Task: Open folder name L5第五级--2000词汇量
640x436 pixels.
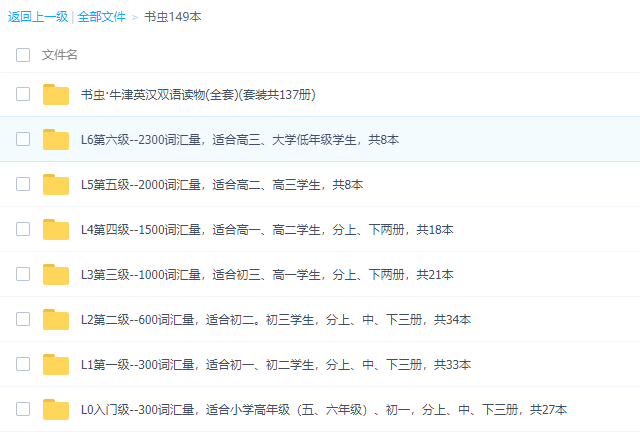Action: (x=222, y=185)
